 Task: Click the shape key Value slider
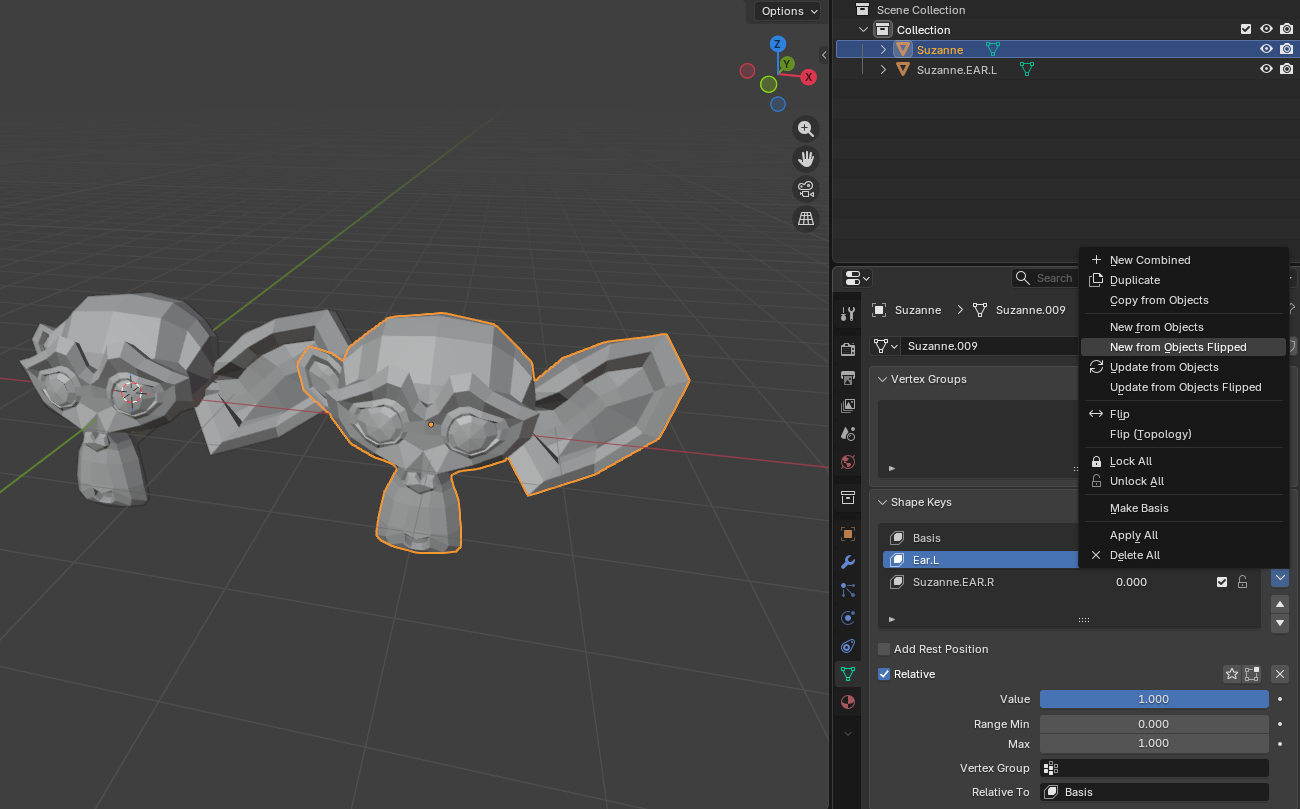tap(1154, 699)
